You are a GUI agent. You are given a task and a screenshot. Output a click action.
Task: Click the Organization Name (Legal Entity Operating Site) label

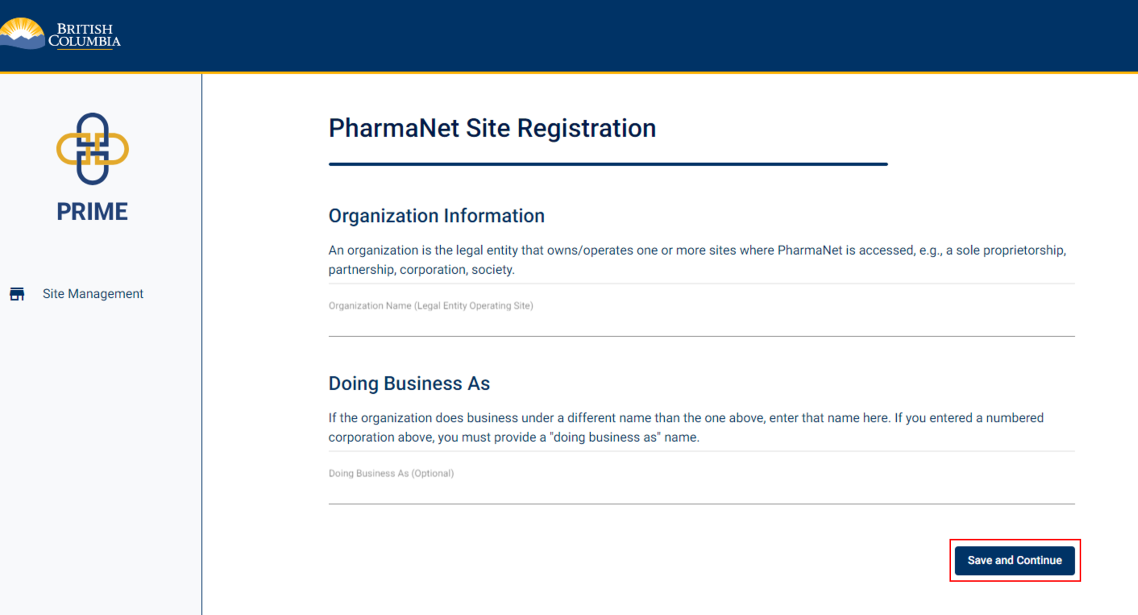(x=430, y=306)
